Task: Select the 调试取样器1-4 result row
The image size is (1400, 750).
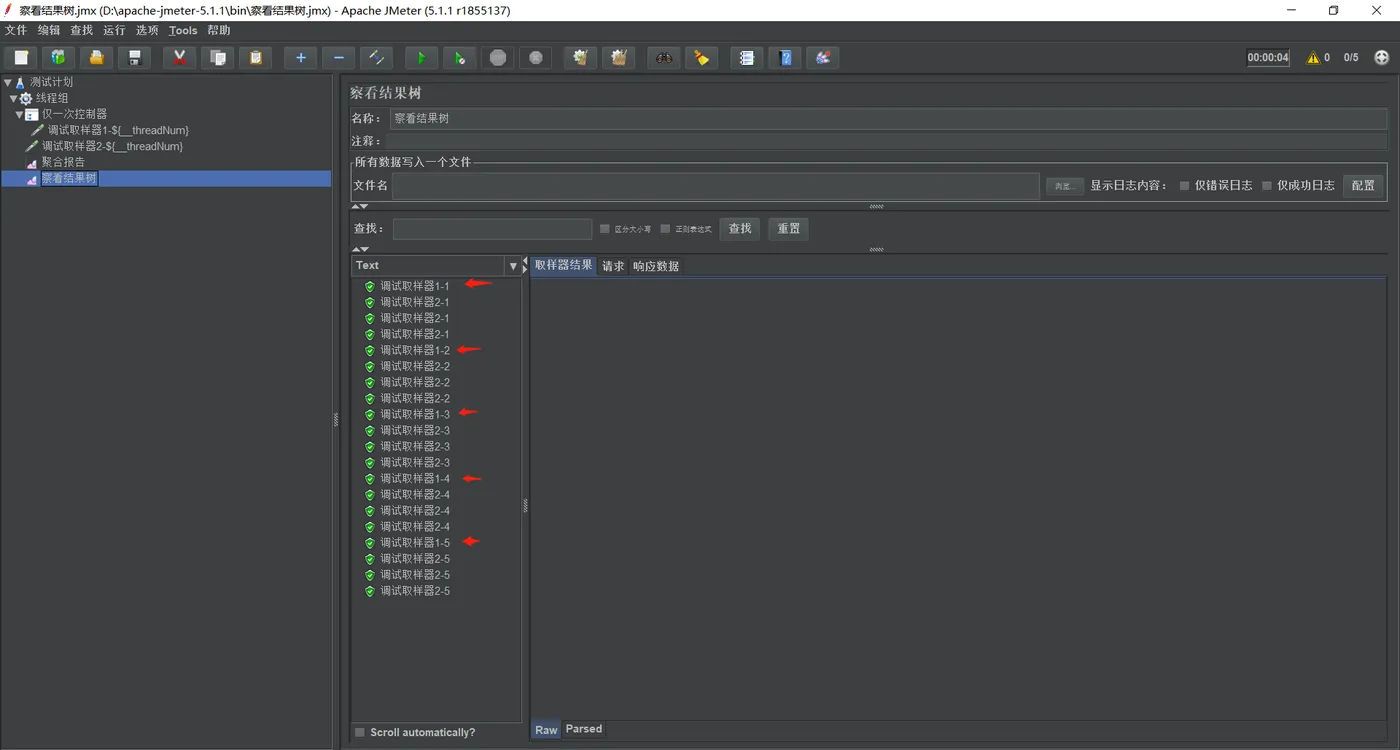Action: 415,478
